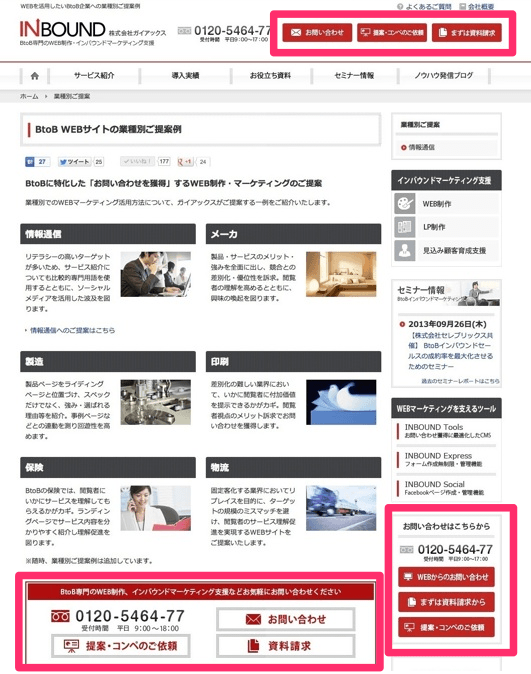This screenshot has width=531, height=674.
Task: Click the Google +1 share icon
Action: (x=185, y=162)
